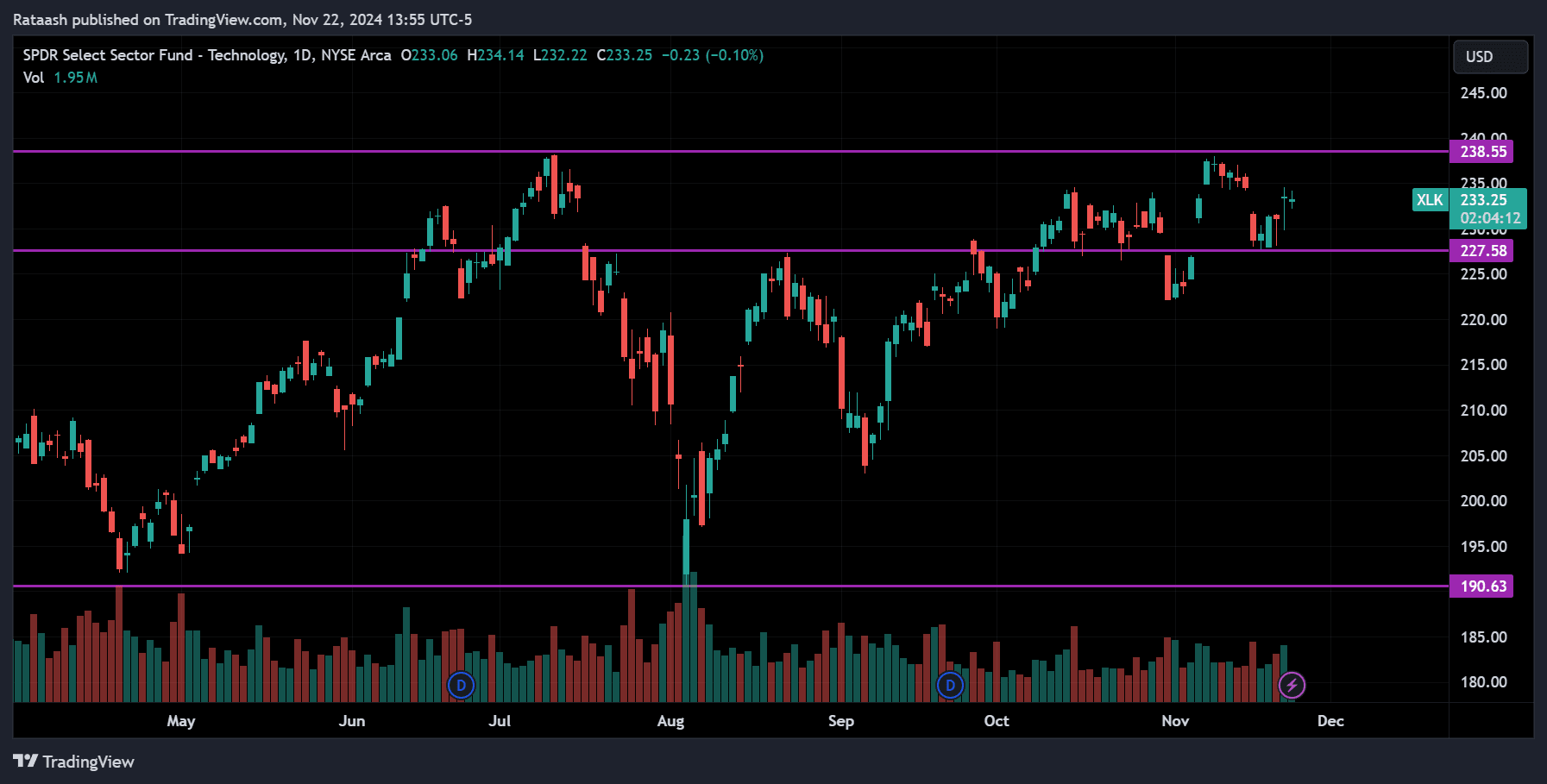Viewport: 1547px width, 784px height.
Task: Click the 233.25 current price label
Action: 1484,200
